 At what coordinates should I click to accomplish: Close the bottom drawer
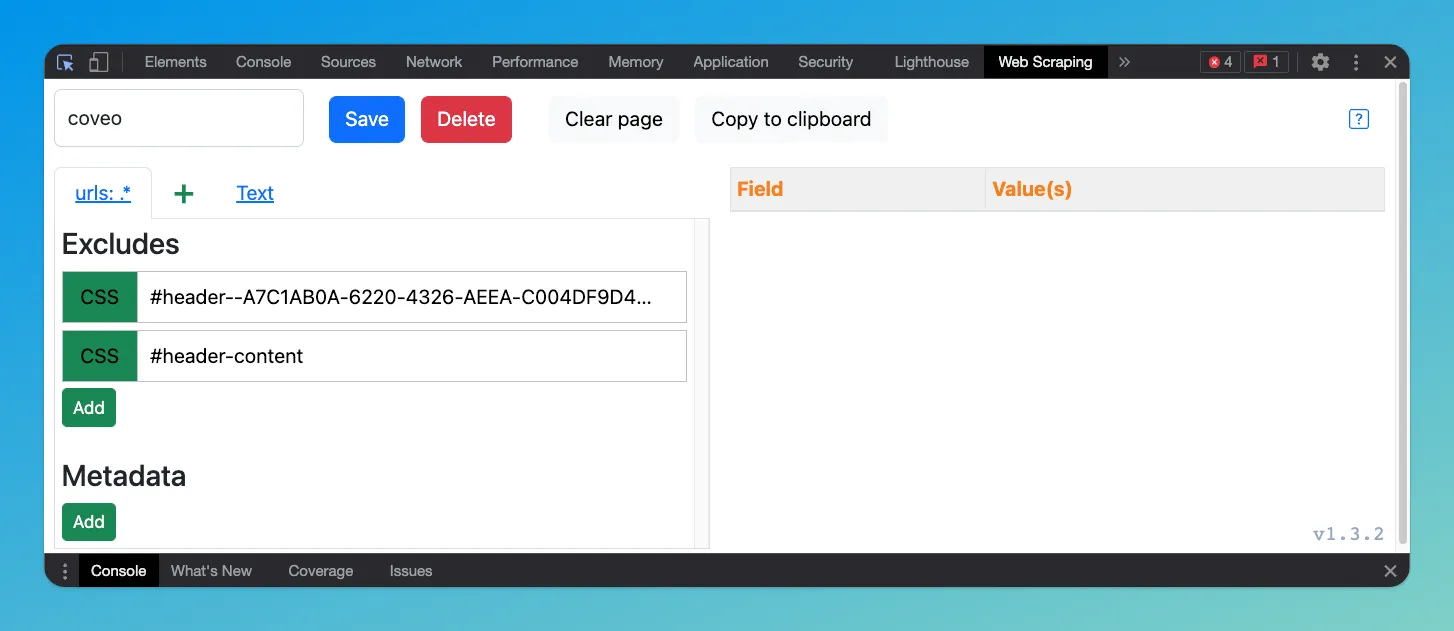click(1390, 571)
